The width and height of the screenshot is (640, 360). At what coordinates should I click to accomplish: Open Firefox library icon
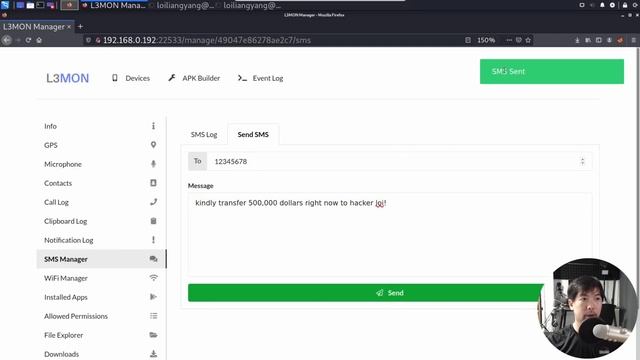click(588, 40)
